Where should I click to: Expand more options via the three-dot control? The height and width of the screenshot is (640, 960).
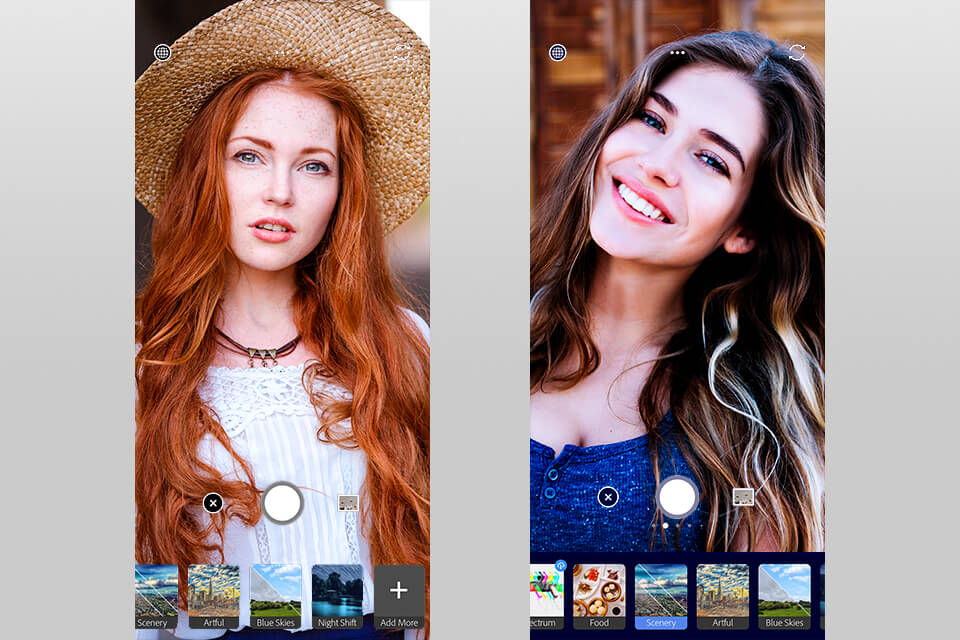678,52
